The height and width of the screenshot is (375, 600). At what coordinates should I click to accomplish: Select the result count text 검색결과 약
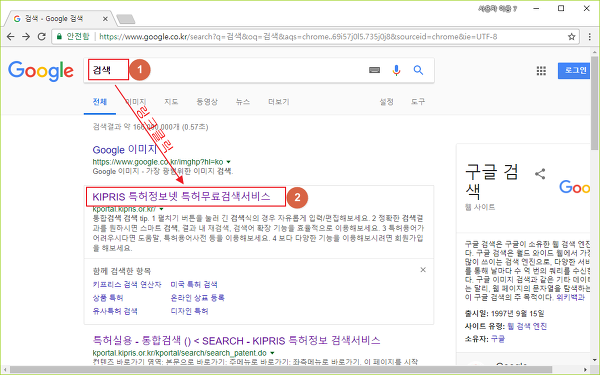pos(150,127)
